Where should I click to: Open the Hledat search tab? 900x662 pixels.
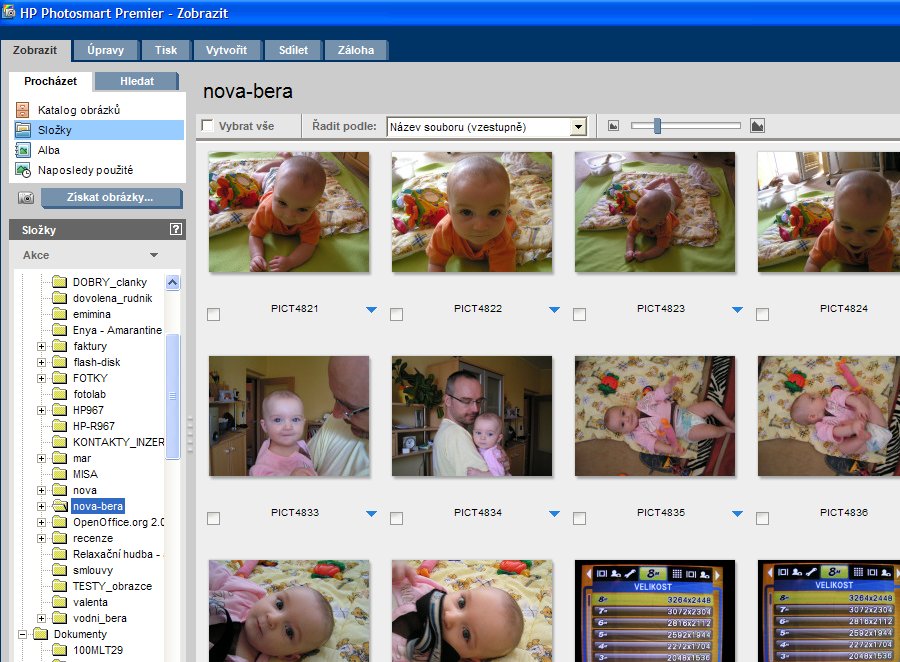[137, 81]
